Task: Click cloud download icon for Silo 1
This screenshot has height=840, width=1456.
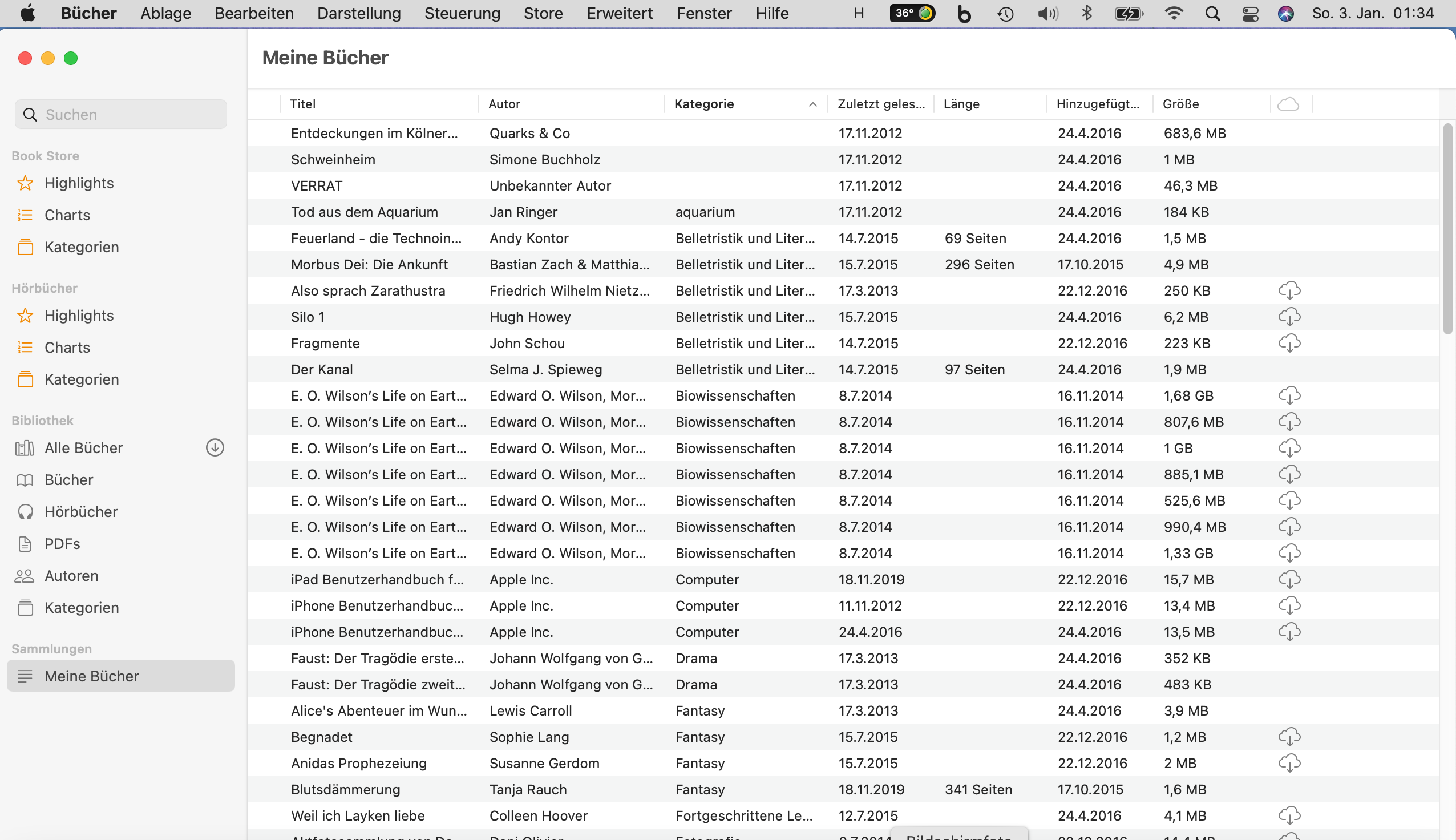Action: [x=1289, y=317]
